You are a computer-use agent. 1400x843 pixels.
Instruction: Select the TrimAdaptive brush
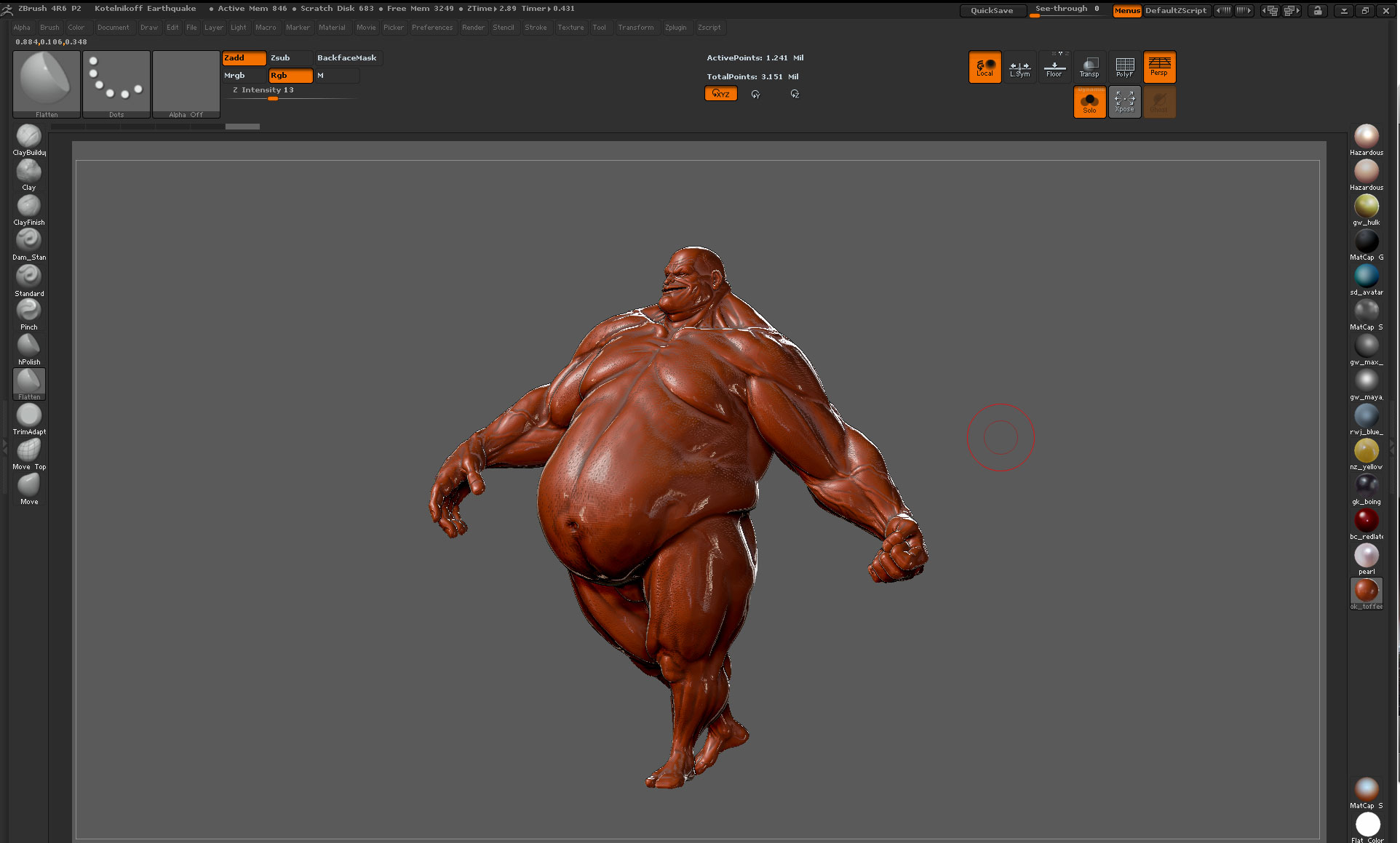coord(28,415)
